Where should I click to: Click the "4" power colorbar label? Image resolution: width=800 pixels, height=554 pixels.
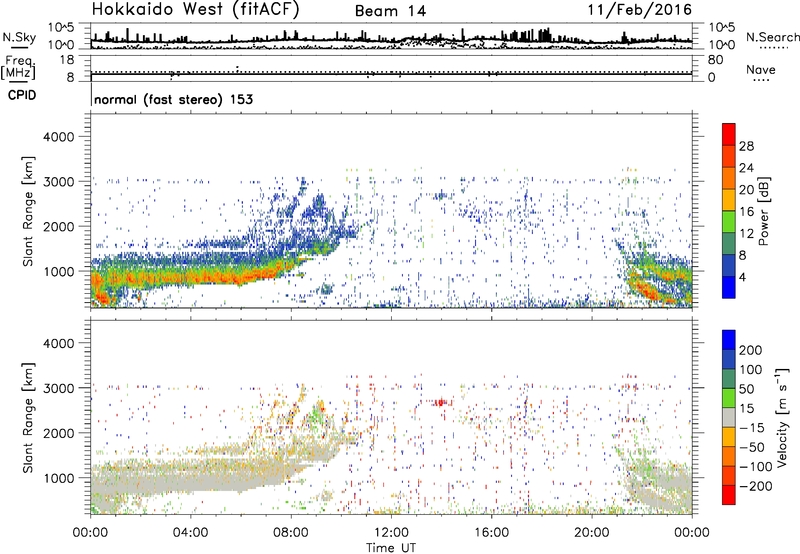tap(743, 277)
